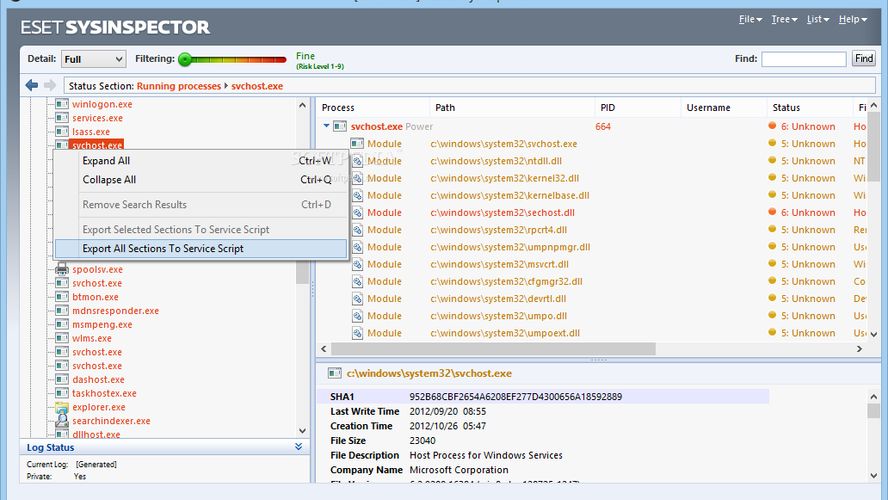Select Export All Sections To Service Script
This screenshot has height=500, width=888.
200,249
